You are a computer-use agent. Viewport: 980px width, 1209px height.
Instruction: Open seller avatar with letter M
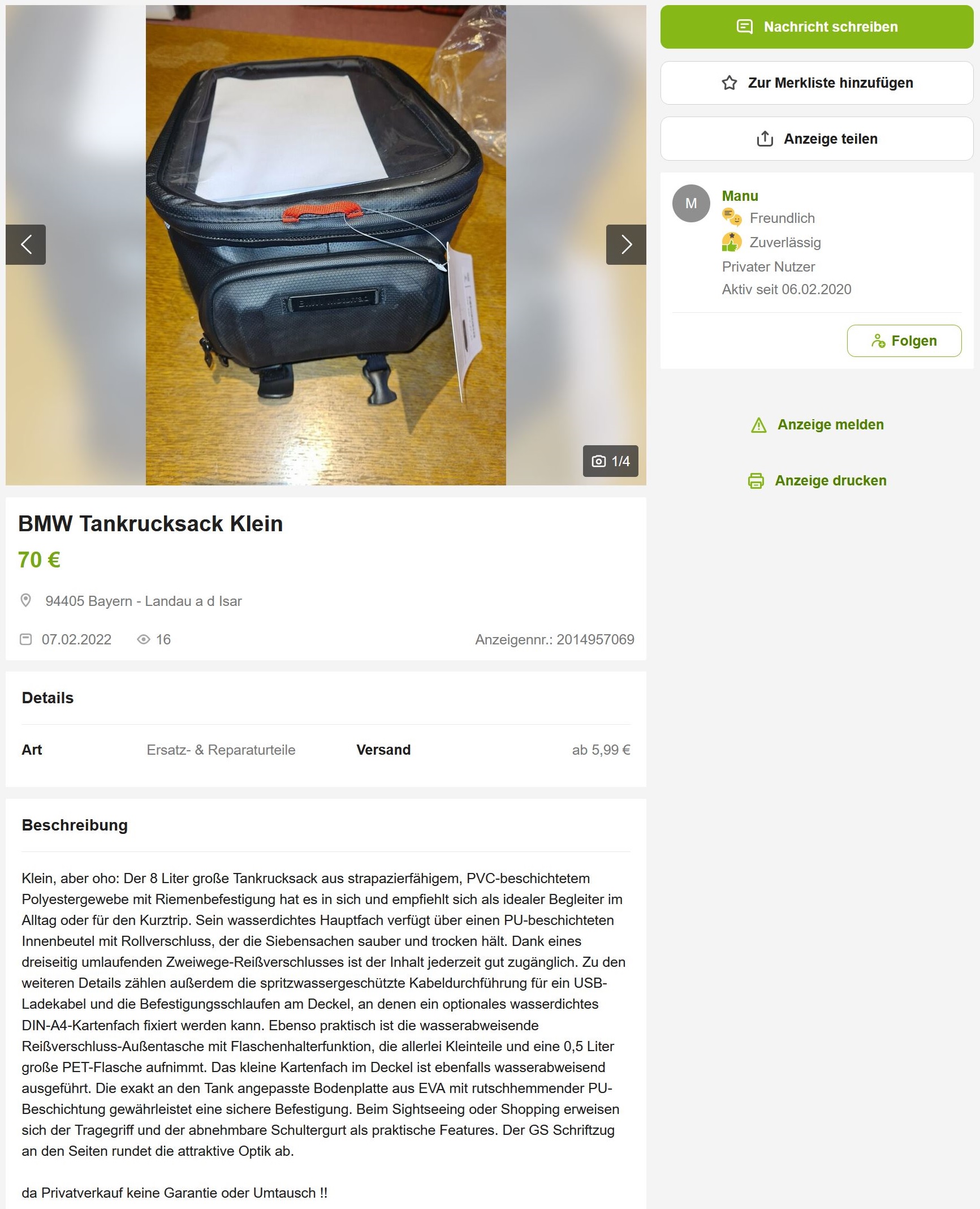click(691, 203)
